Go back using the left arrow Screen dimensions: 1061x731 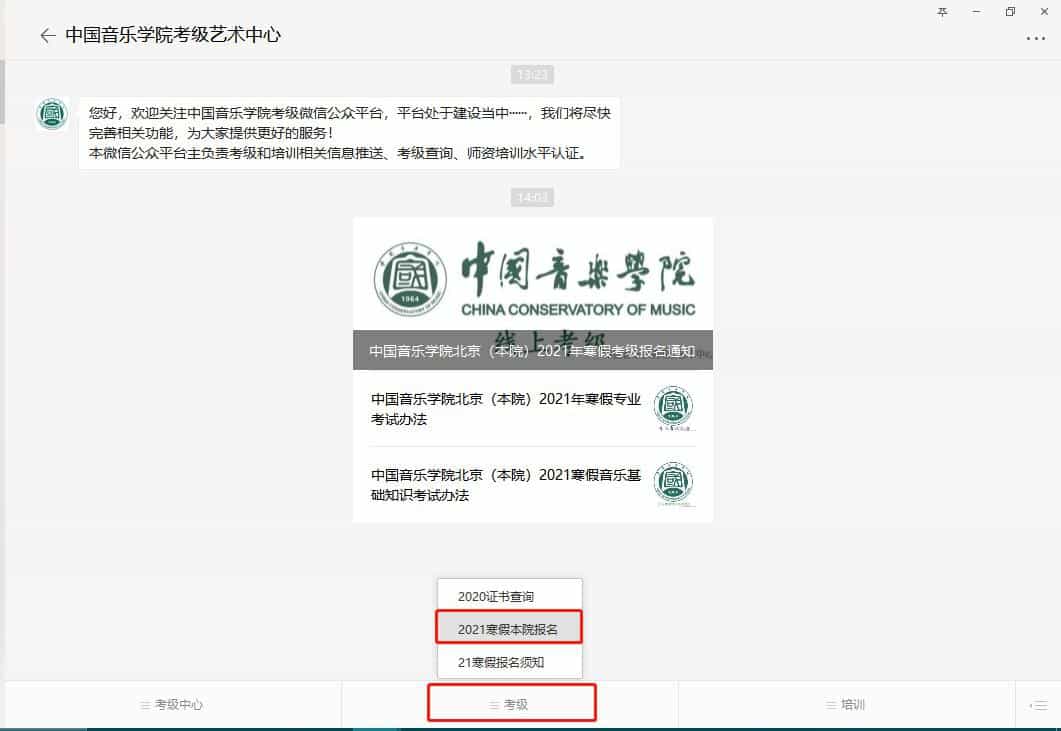coord(47,35)
